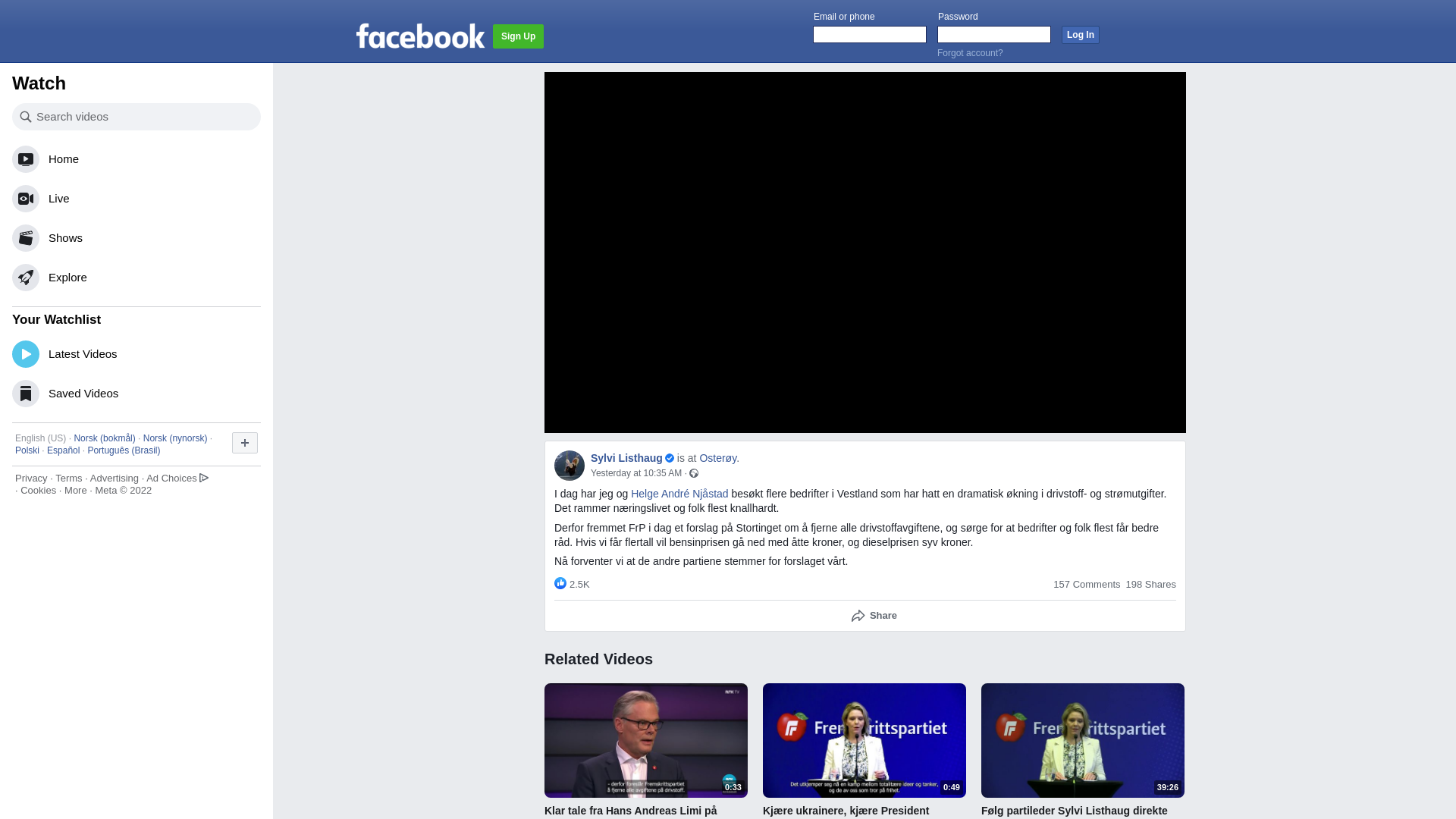Screen dimensions: 1456x819
Task: Open more languages with the plus button
Action: [x=245, y=443]
